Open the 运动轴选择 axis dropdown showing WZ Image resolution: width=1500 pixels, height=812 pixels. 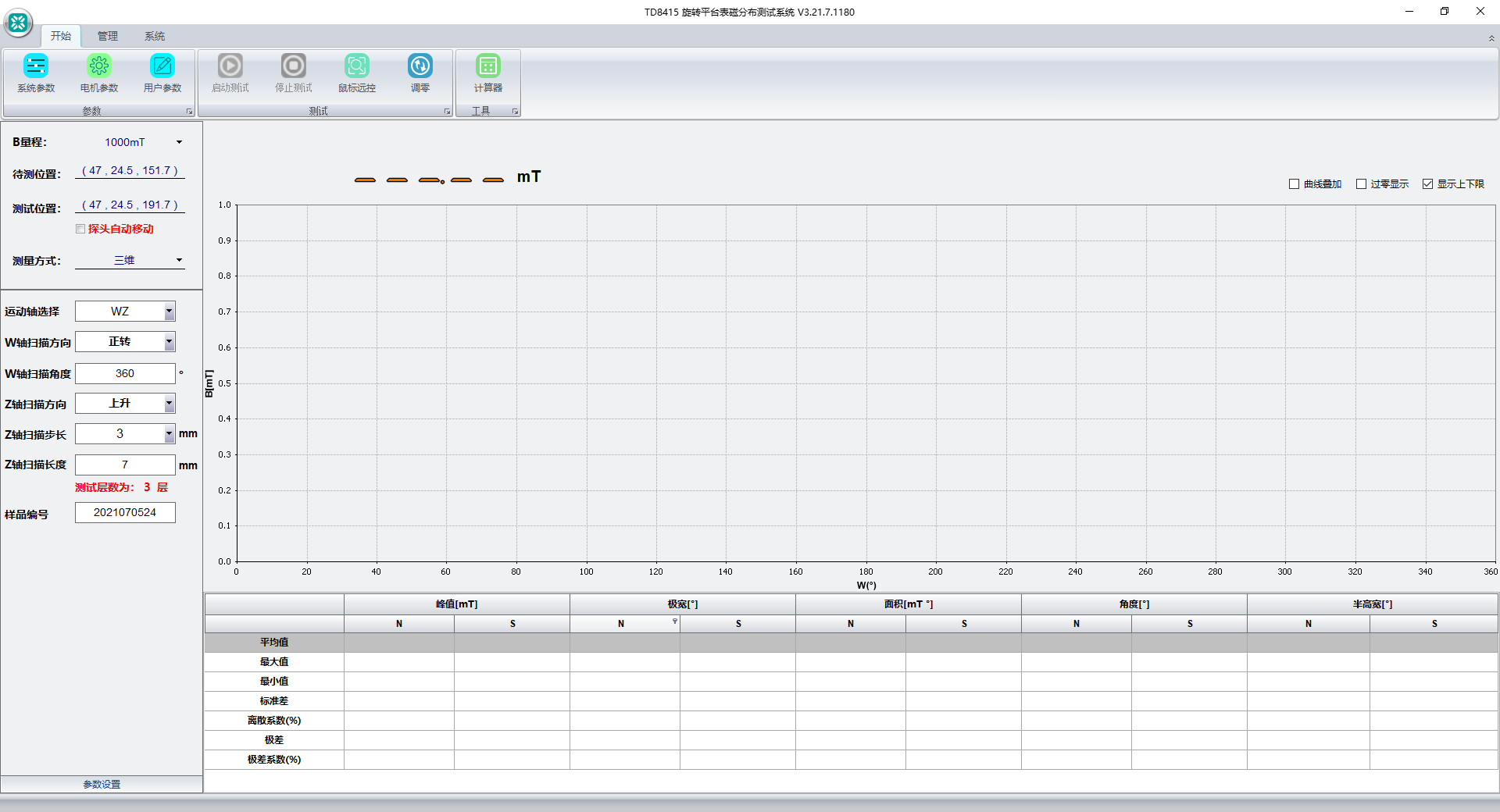169,312
